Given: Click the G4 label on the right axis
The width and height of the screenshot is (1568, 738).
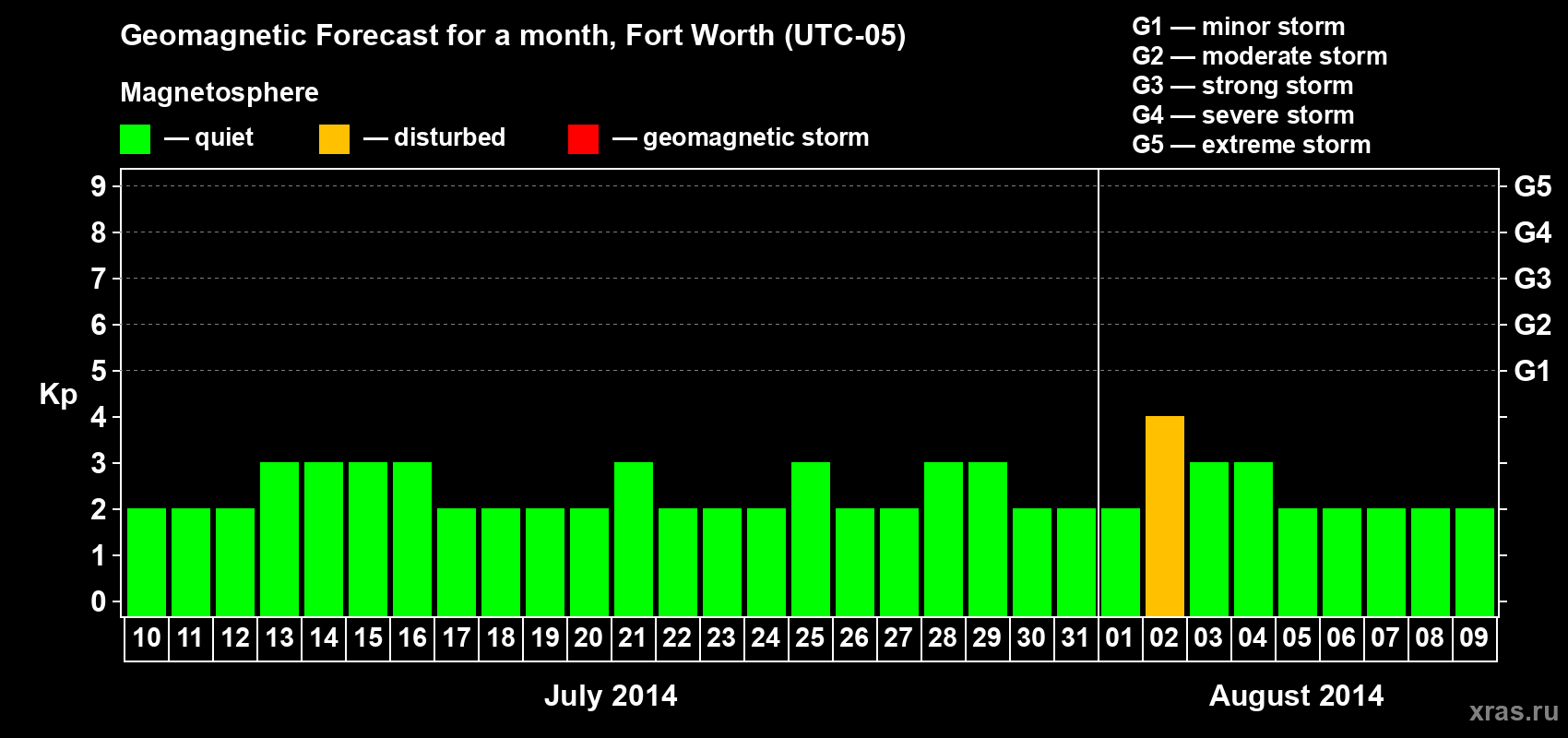Looking at the screenshot, I should [1533, 232].
